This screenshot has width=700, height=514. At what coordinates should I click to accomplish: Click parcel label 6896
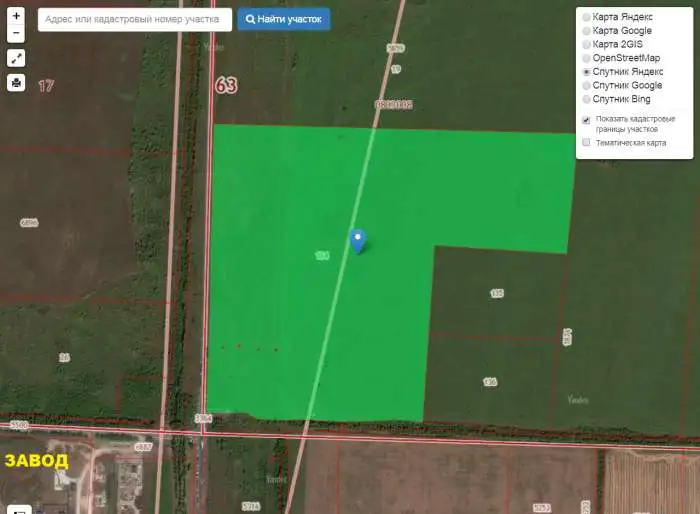(29, 222)
